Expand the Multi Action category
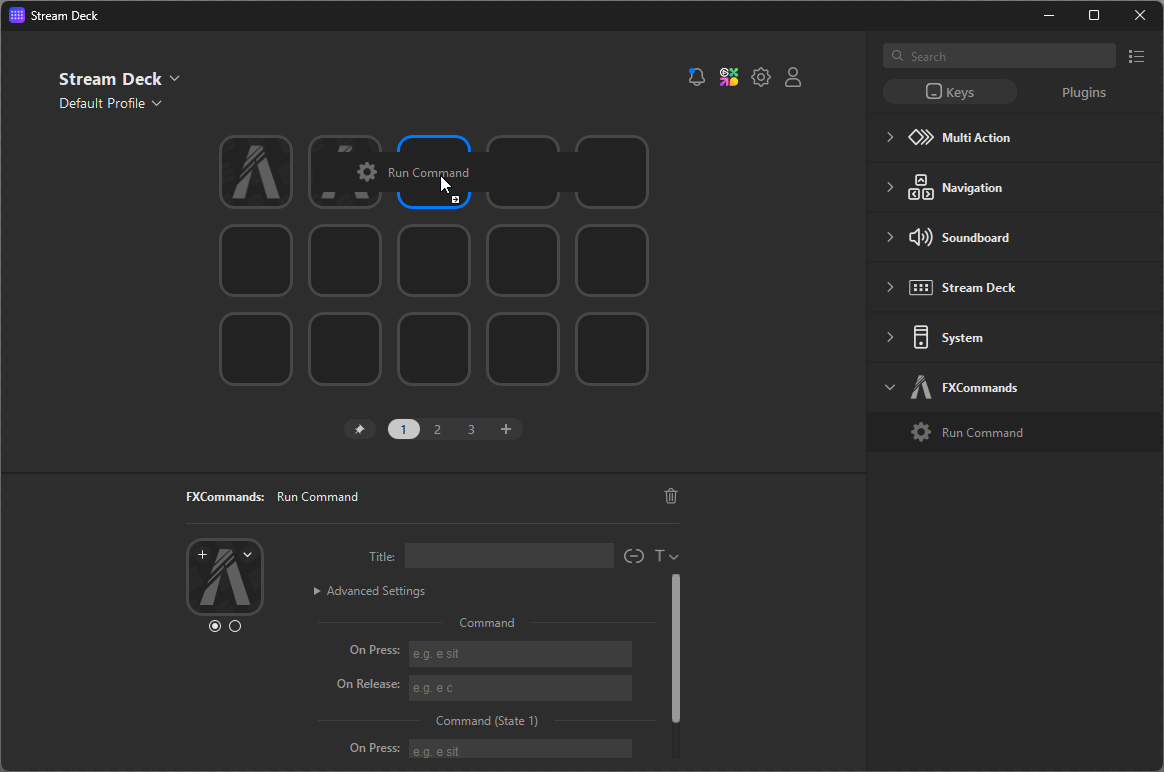Screen dimensions: 1164x772 [889, 137]
